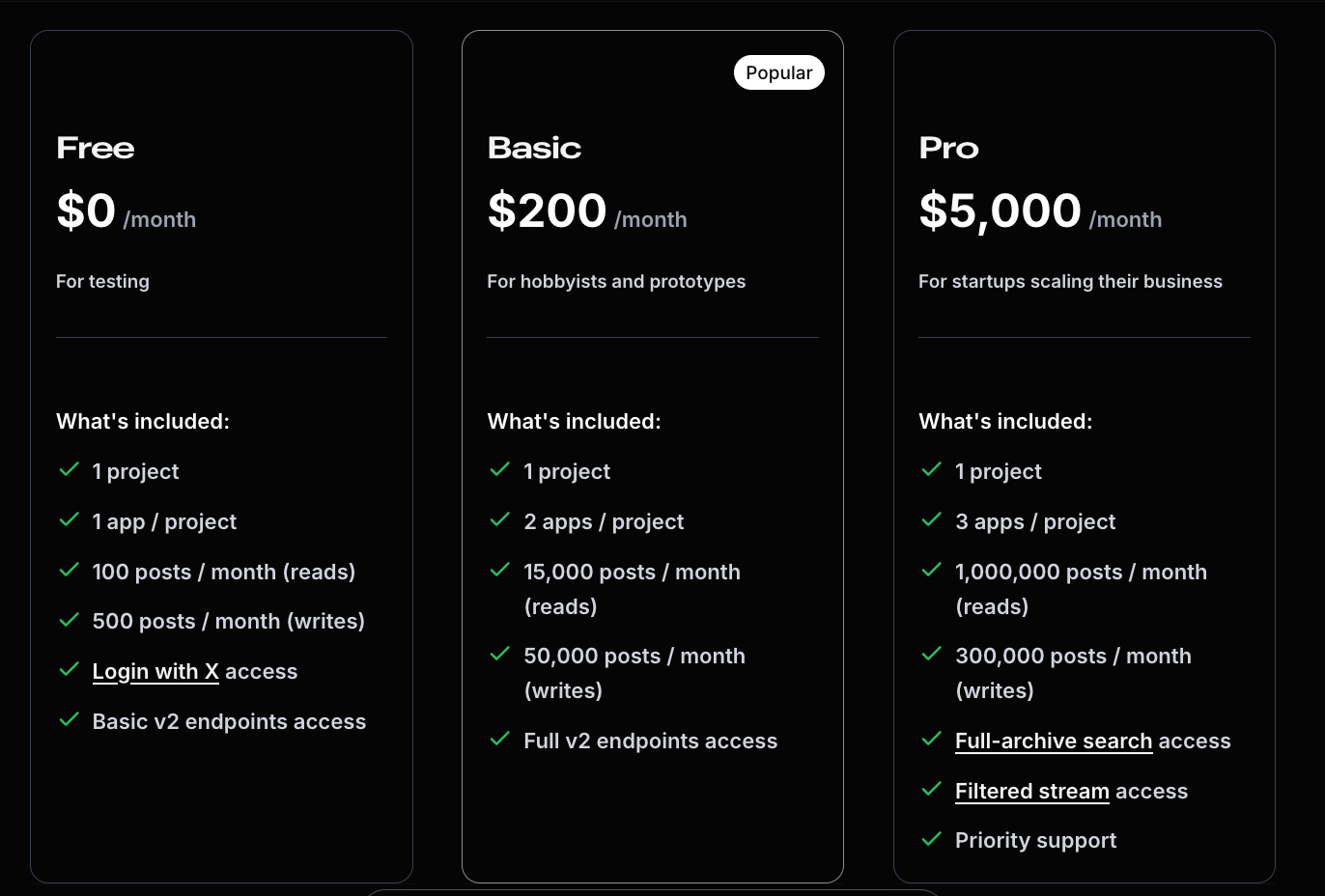Viewport: 1325px width, 896px height.
Task: Click checkmark beside 100 posts / month (reads)
Action: tap(69, 570)
